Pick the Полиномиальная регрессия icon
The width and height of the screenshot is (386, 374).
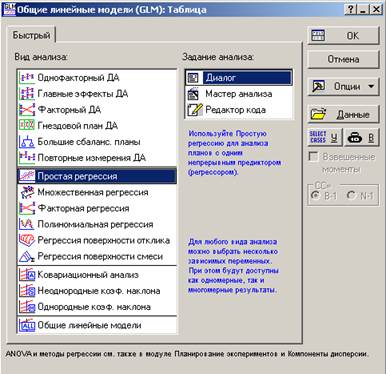click(27, 224)
